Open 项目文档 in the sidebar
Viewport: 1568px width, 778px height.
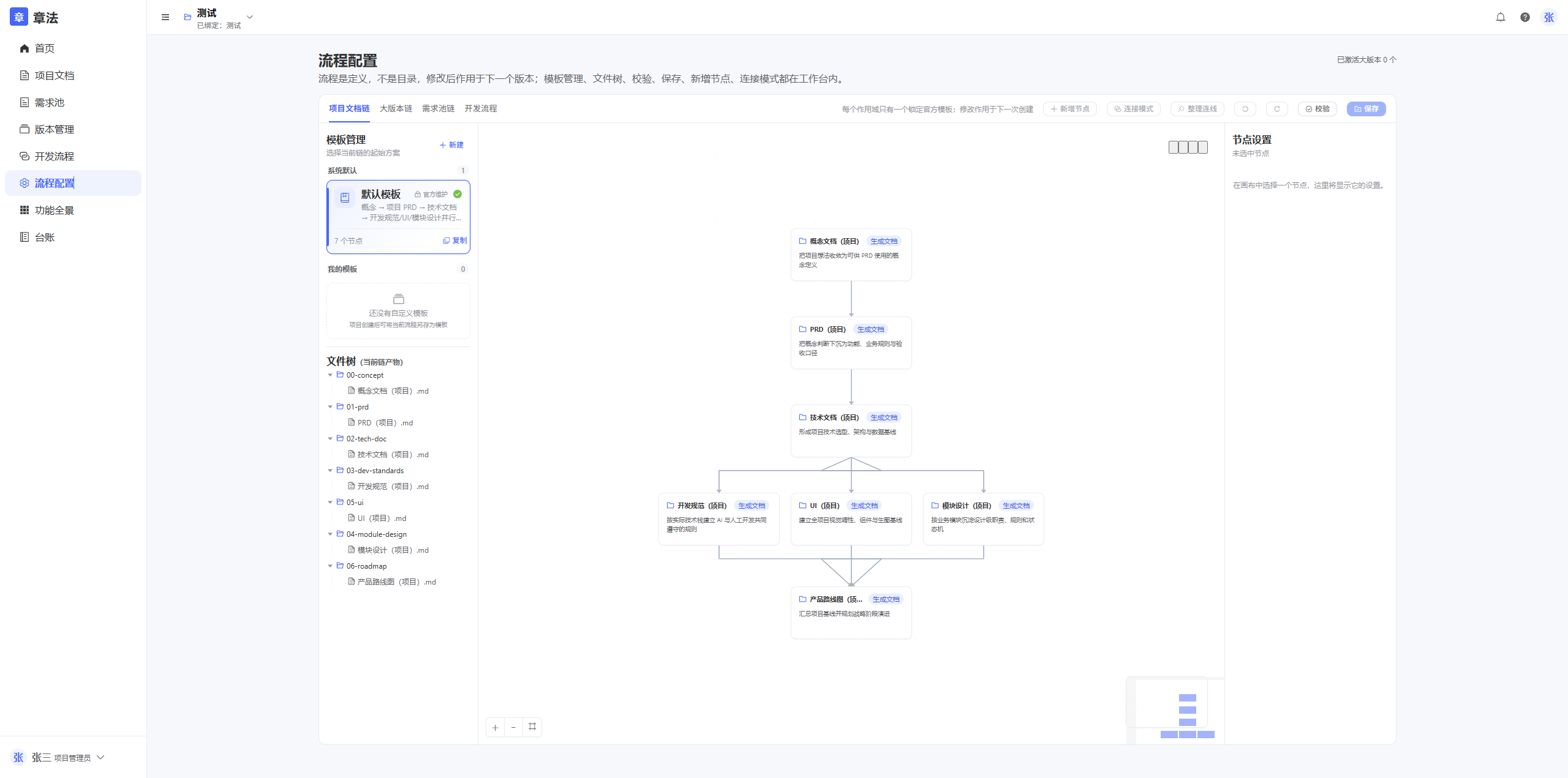73,75
